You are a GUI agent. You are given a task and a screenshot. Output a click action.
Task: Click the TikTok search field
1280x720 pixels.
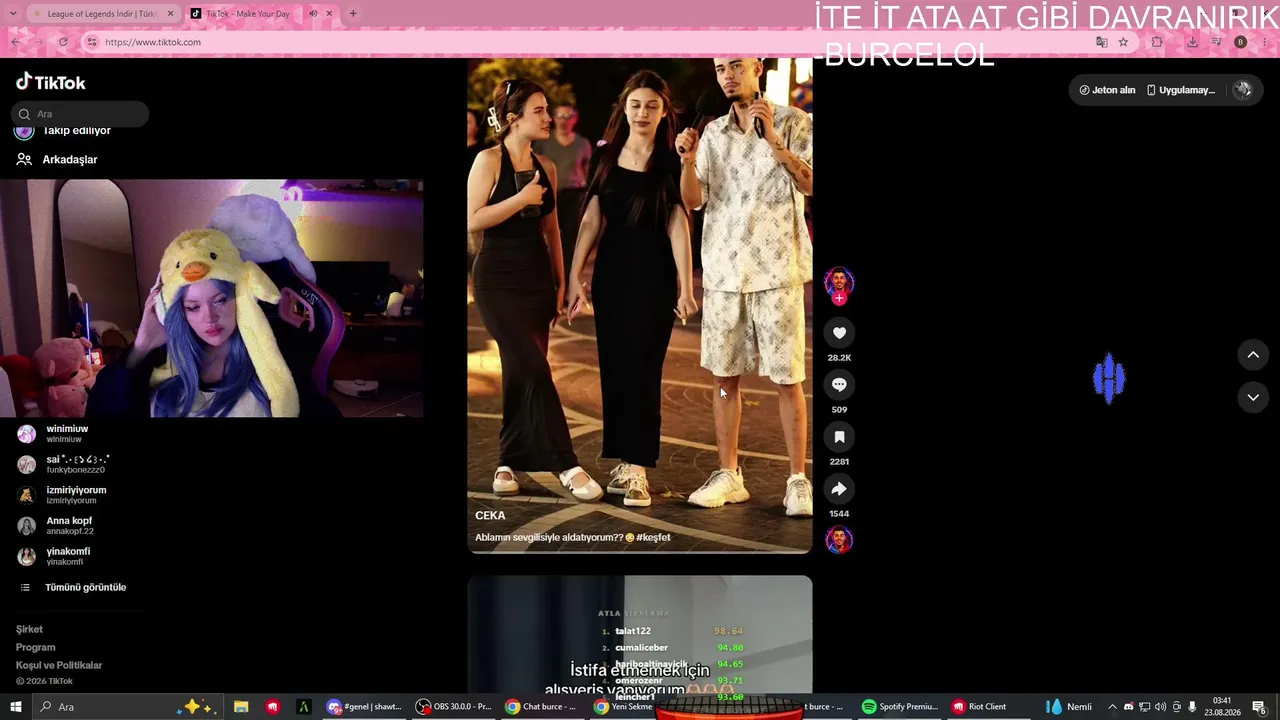[80, 114]
